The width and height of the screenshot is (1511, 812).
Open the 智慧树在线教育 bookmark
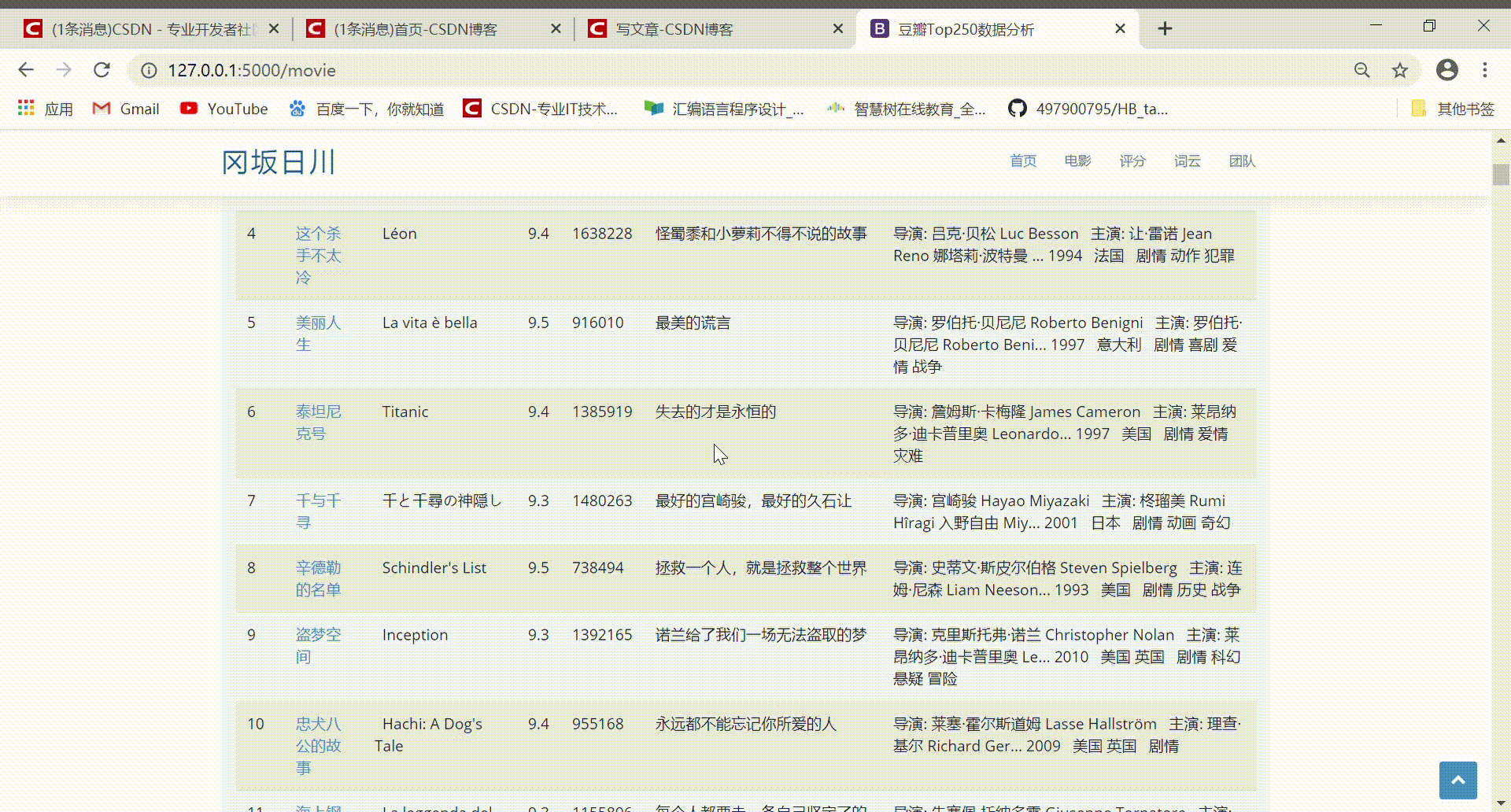[x=906, y=109]
